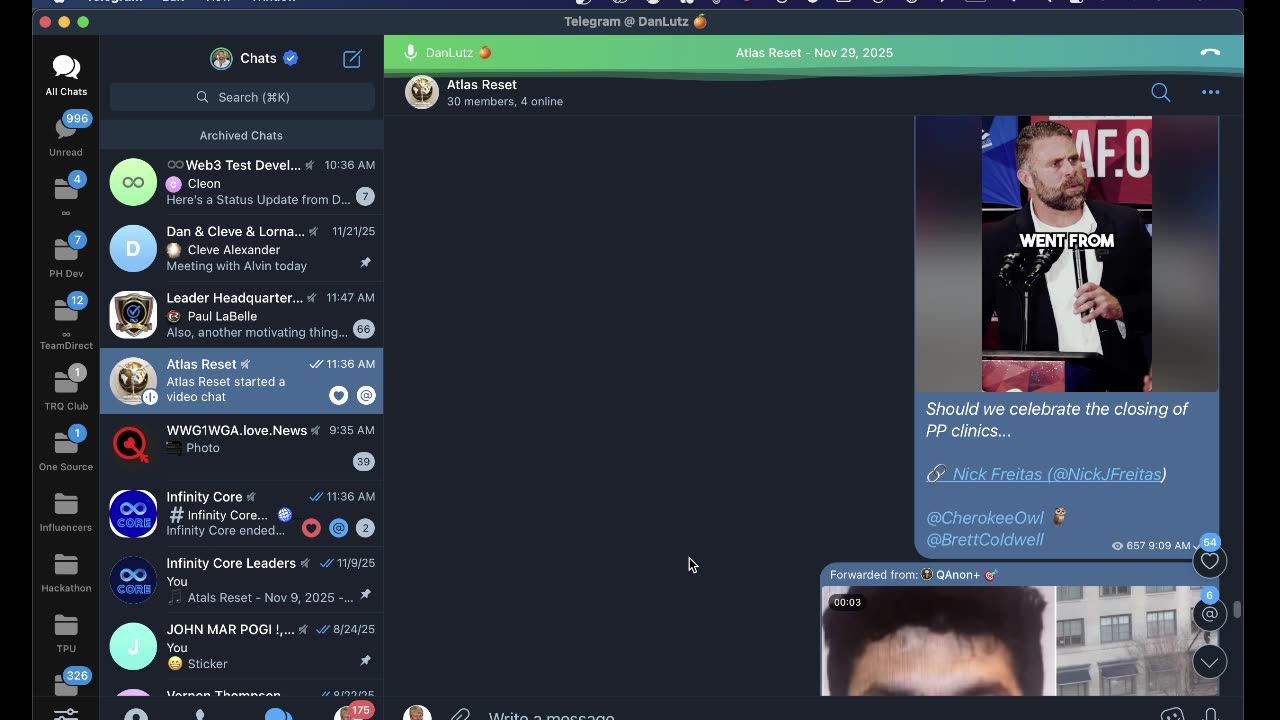
Task: Open the Web3 Test Devel... chat
Action: point(241,182)
